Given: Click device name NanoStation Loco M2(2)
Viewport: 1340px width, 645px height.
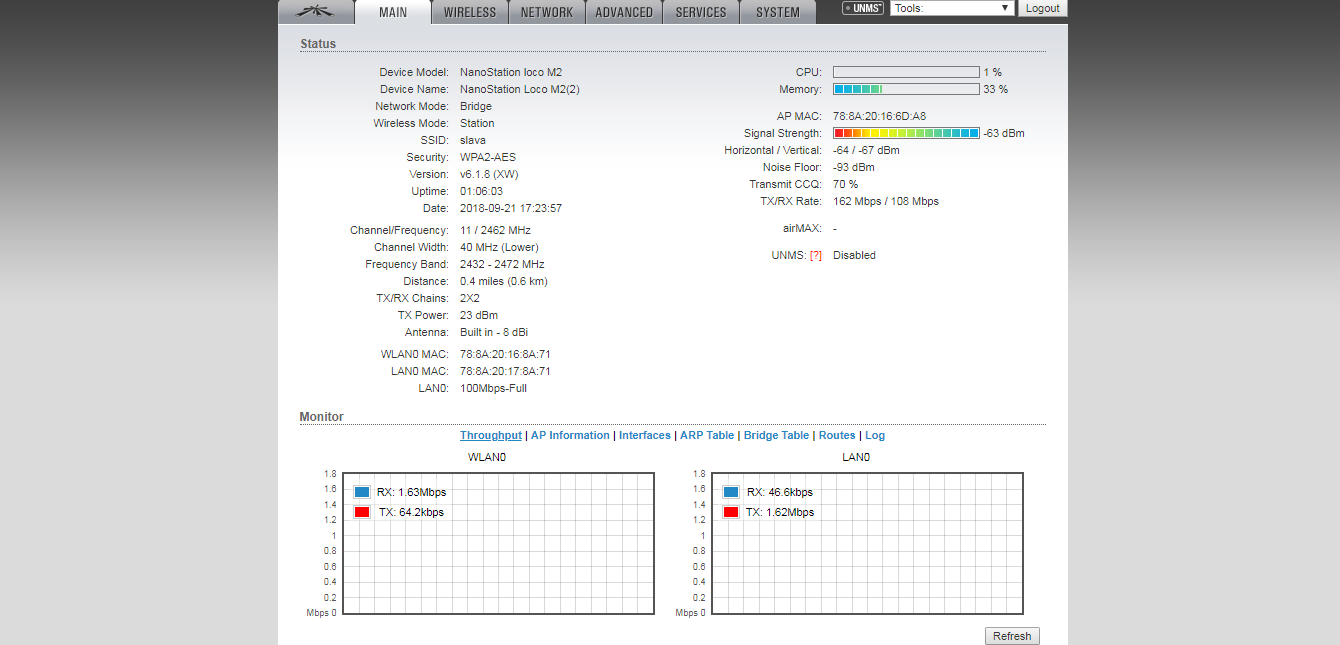Looking at the screenshot, I should [x=520, y=89].
